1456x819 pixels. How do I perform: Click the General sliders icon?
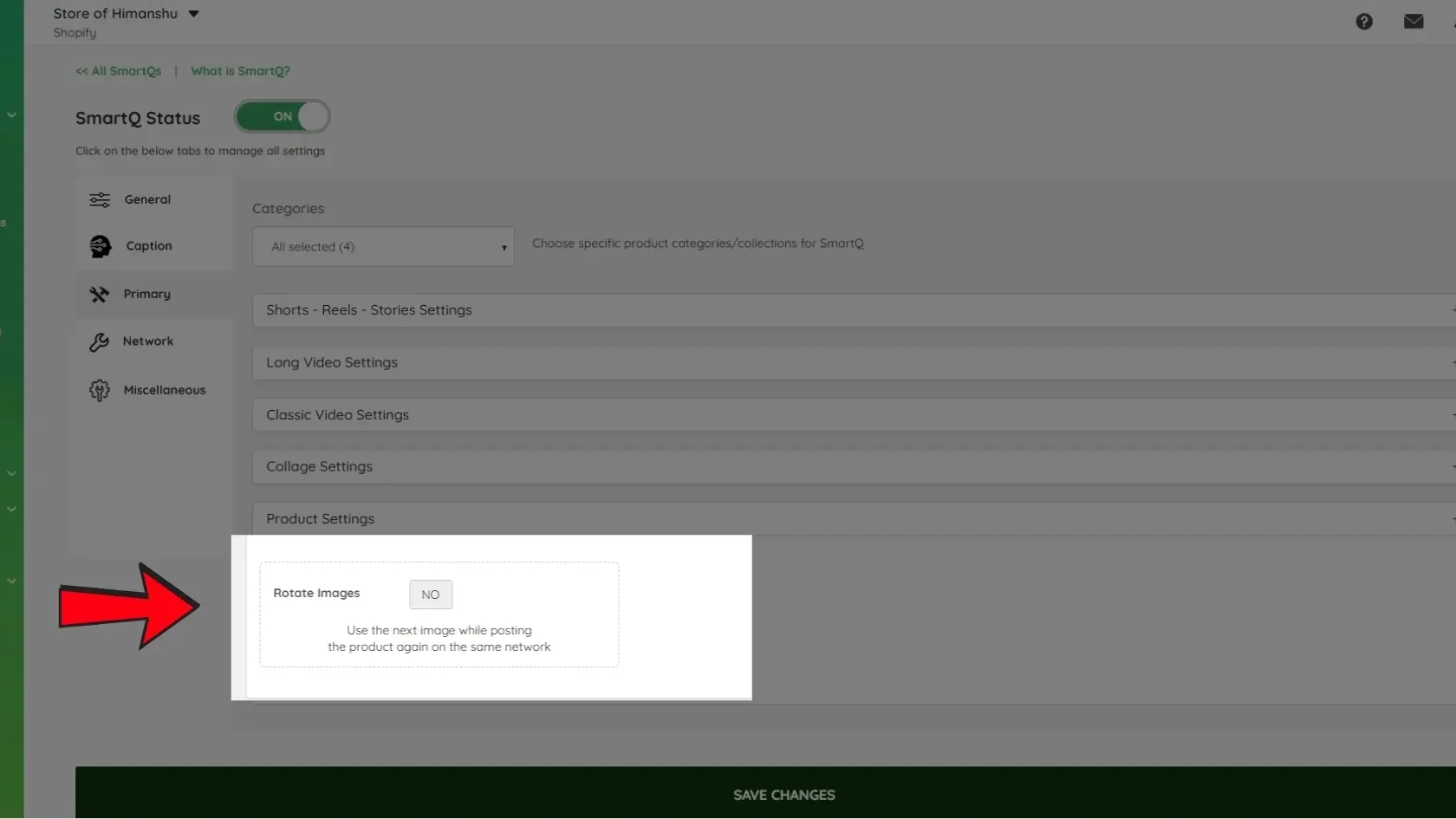100,200
